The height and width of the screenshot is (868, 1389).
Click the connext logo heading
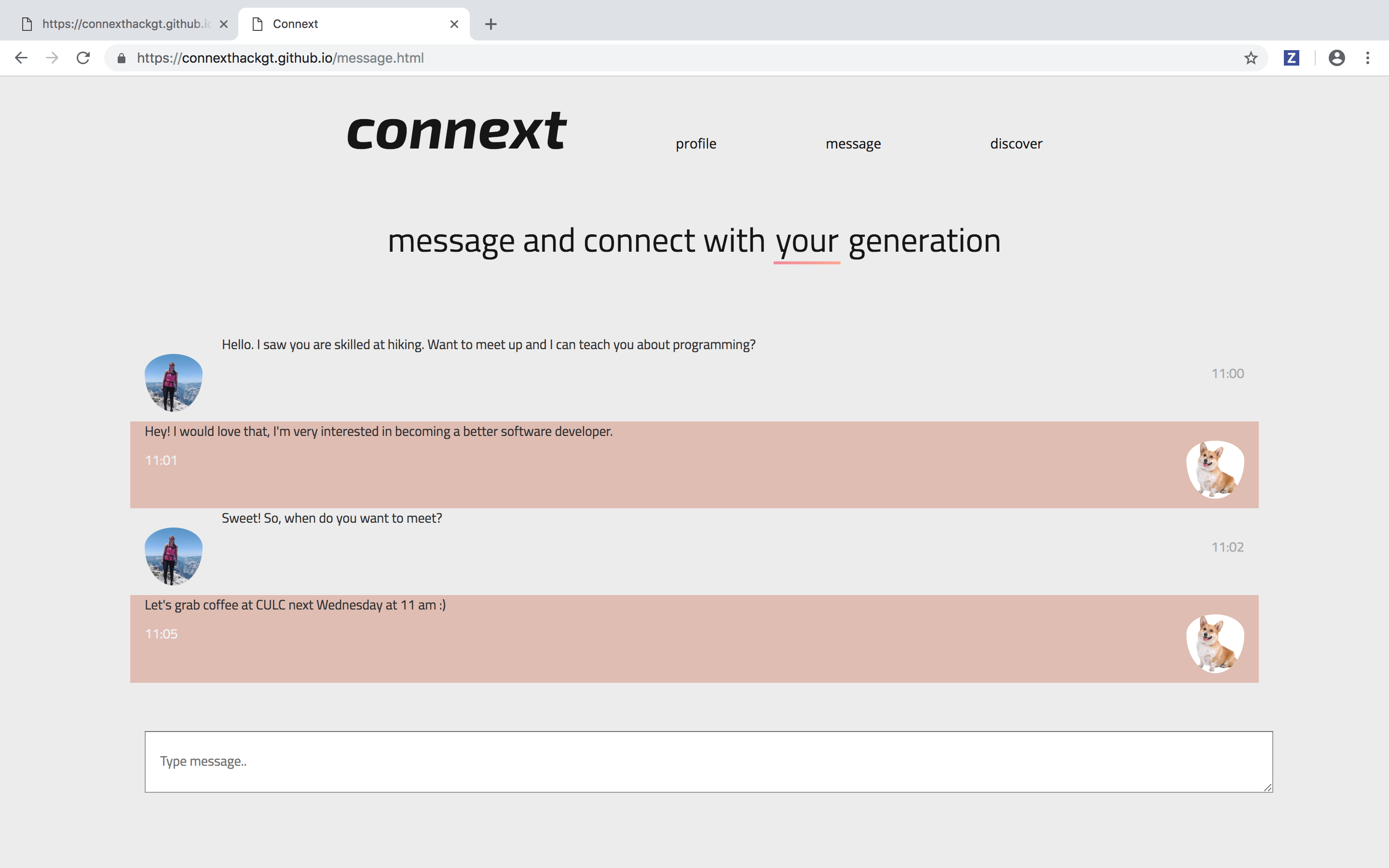(457, 132)
